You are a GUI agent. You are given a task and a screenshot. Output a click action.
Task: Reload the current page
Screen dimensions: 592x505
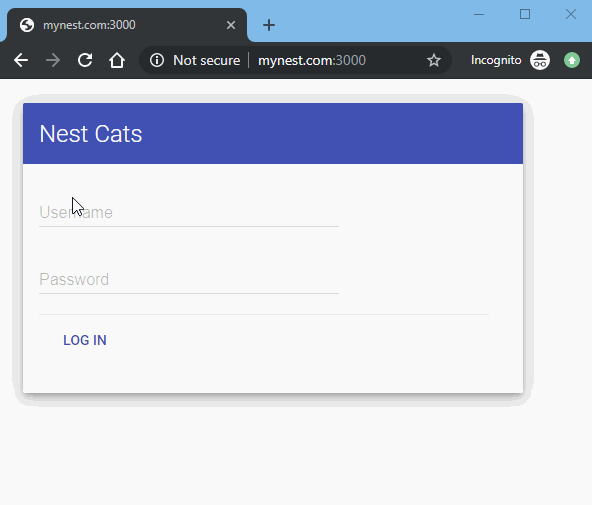(x=85, y=60)
